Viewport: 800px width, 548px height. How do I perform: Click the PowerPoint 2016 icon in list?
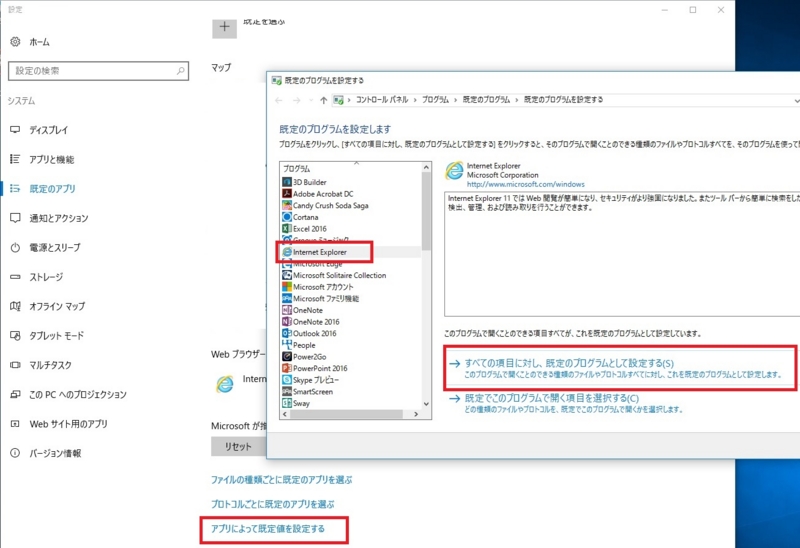(x=287, y=368)
